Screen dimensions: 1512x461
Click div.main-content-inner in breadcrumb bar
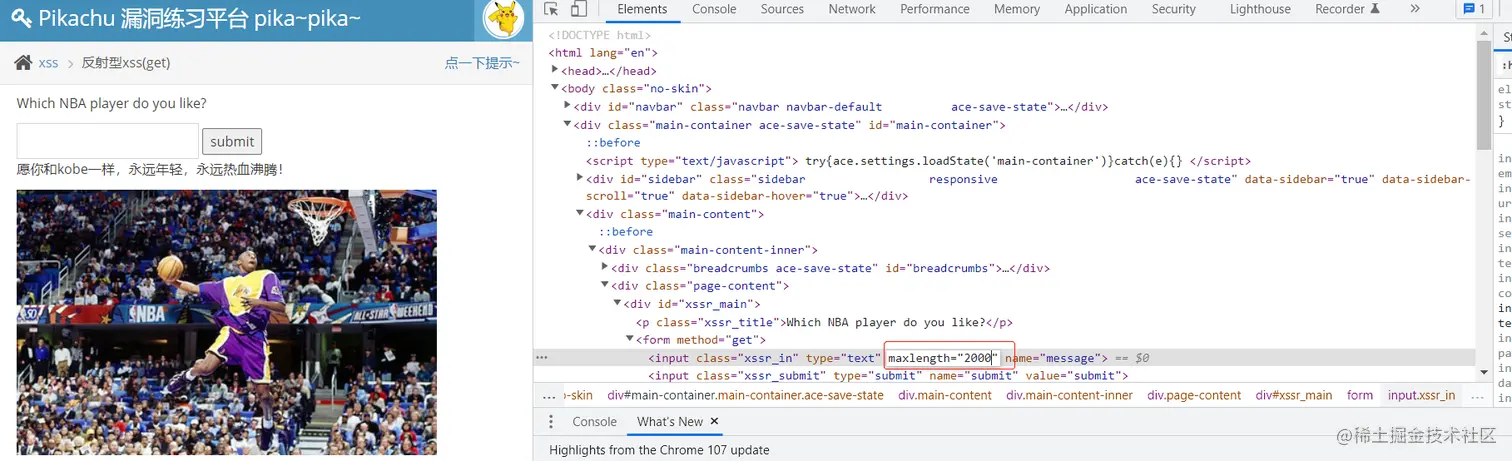[x=1069, y=396]
